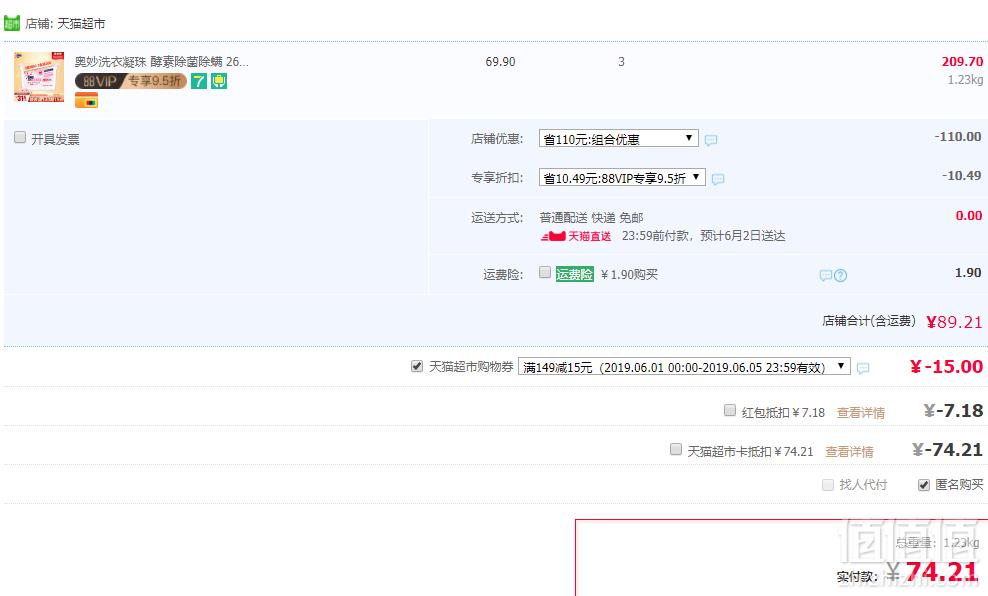Click the green guarantee icon beside the 7 badge
Image resolution: width=988 pixels, height=596 pixels.
[219, 81]
